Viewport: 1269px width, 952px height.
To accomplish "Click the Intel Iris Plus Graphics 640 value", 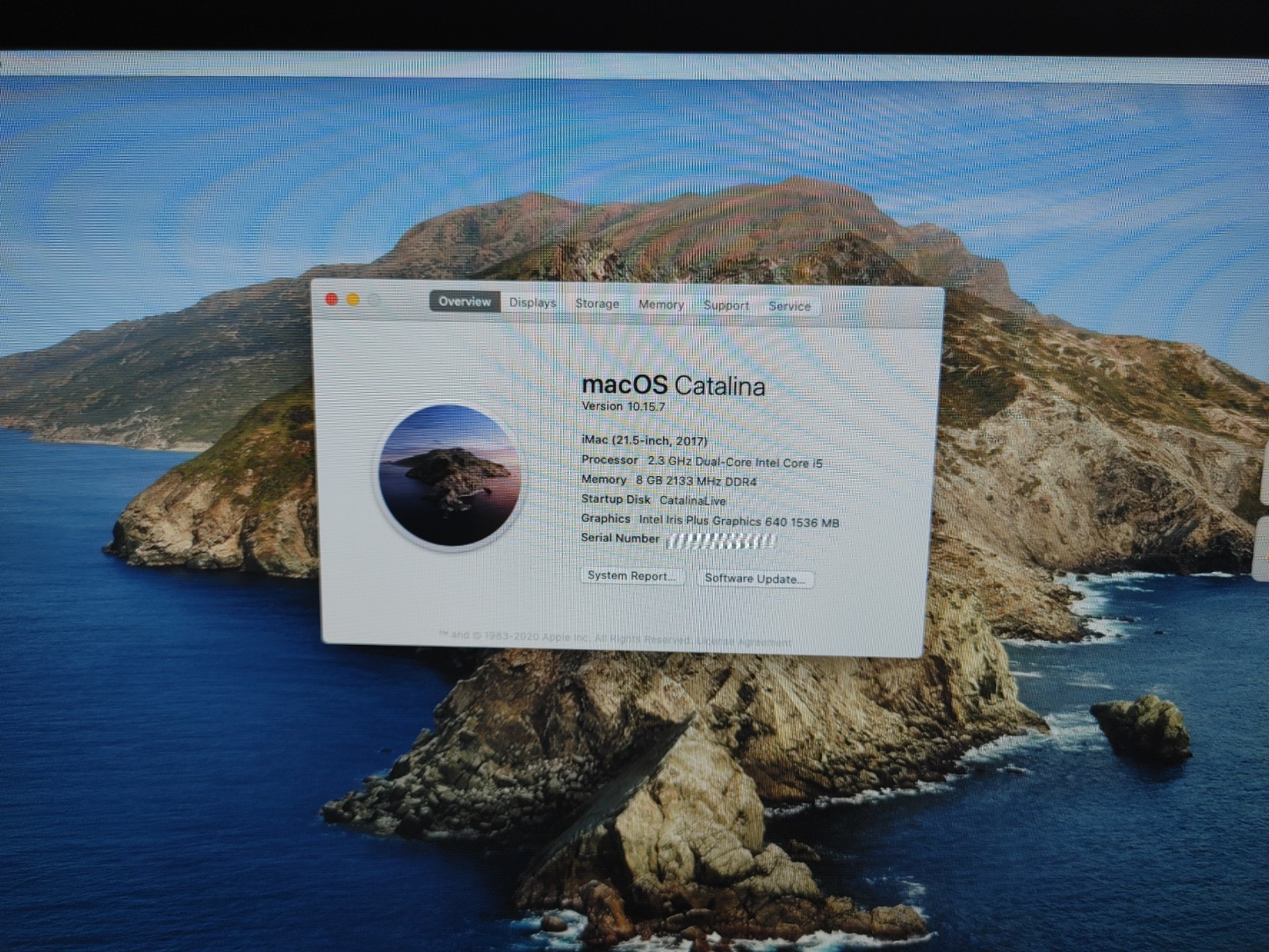I will pos(739,521).
